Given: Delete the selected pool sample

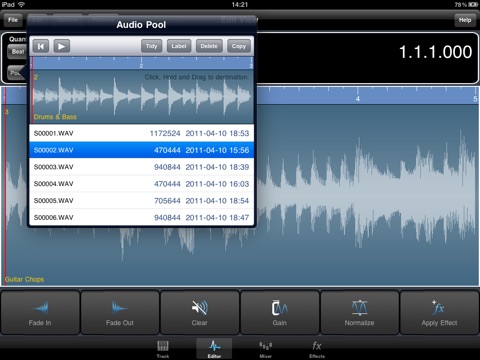Looking at the screenshot, I should click(209, 46).
